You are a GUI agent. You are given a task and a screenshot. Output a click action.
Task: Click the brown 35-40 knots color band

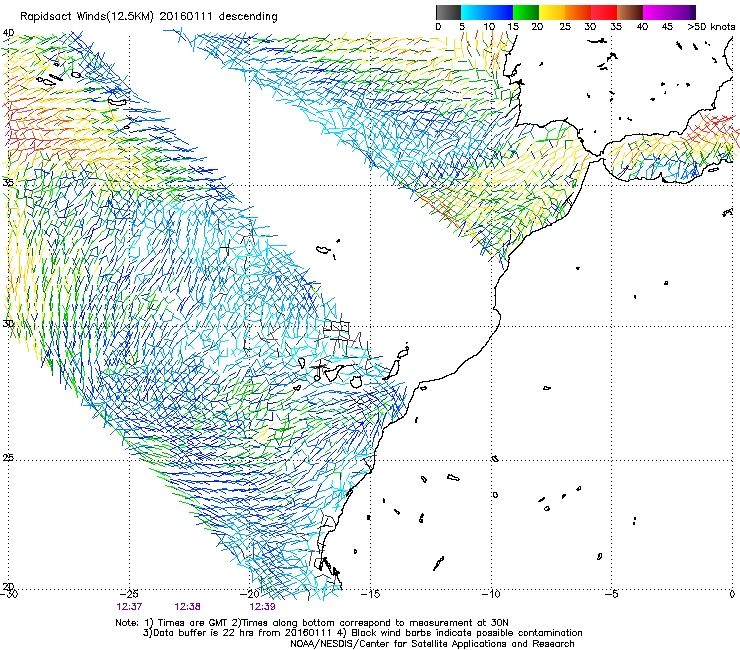(630, 12)
